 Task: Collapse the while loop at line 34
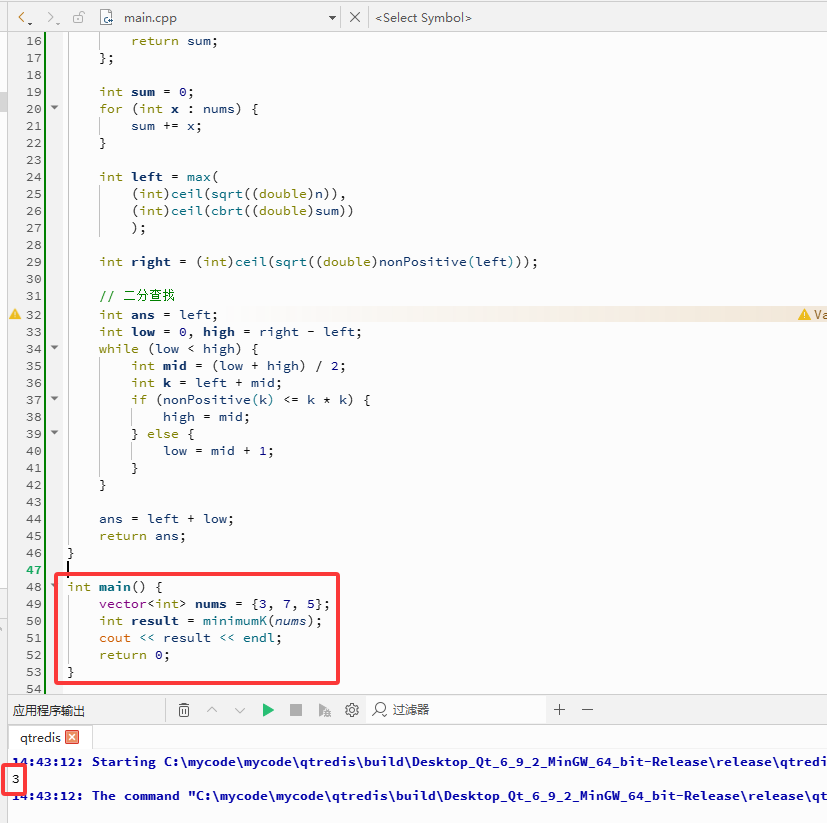click(54, 348)
